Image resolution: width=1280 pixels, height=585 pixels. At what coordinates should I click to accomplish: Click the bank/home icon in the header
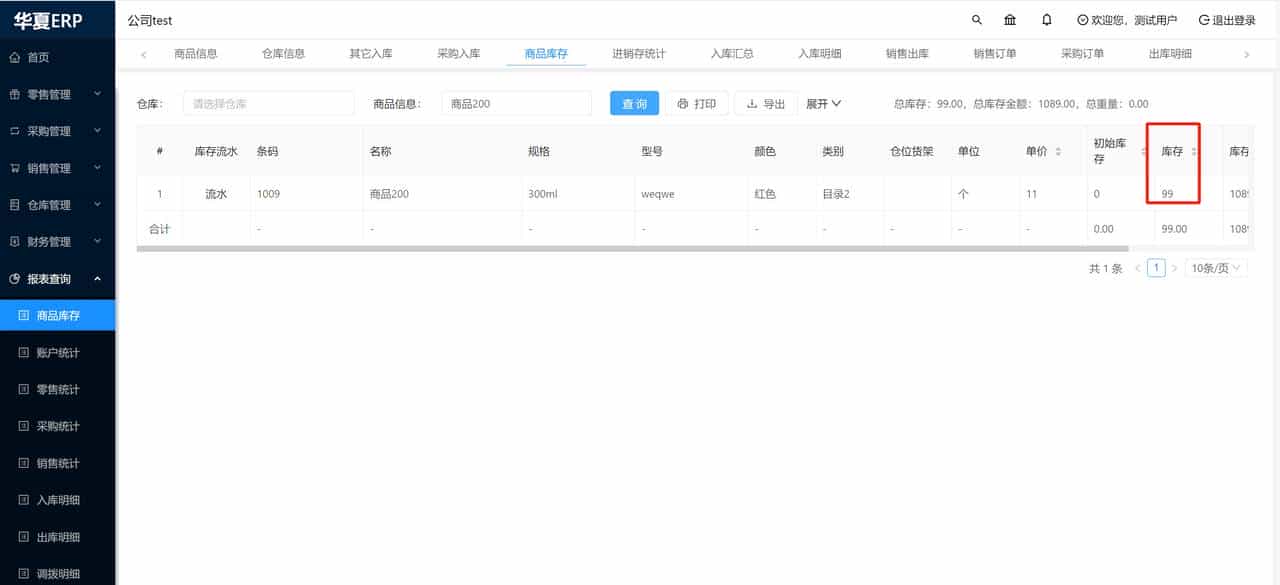1009,19
